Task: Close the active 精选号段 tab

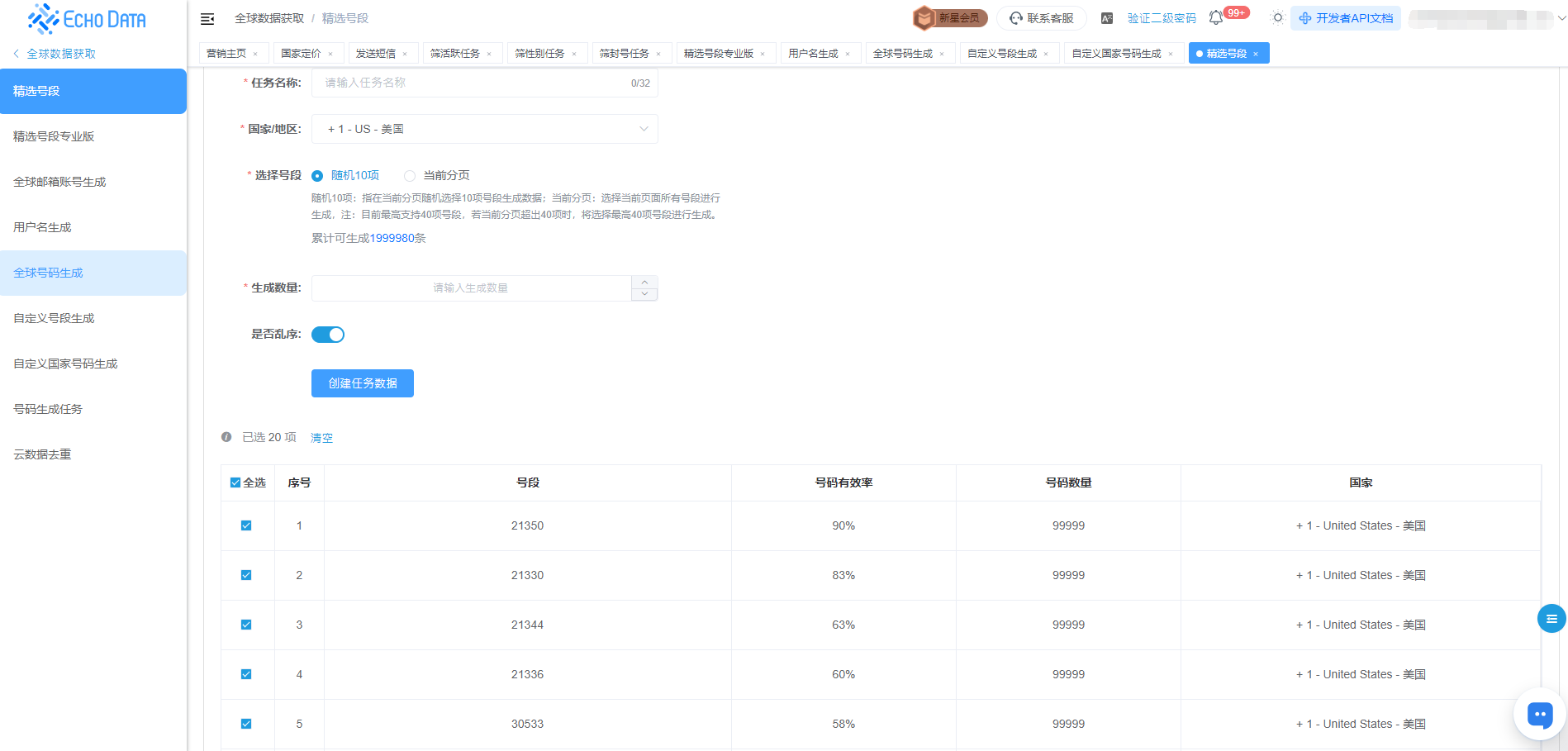Action: 1256,54
